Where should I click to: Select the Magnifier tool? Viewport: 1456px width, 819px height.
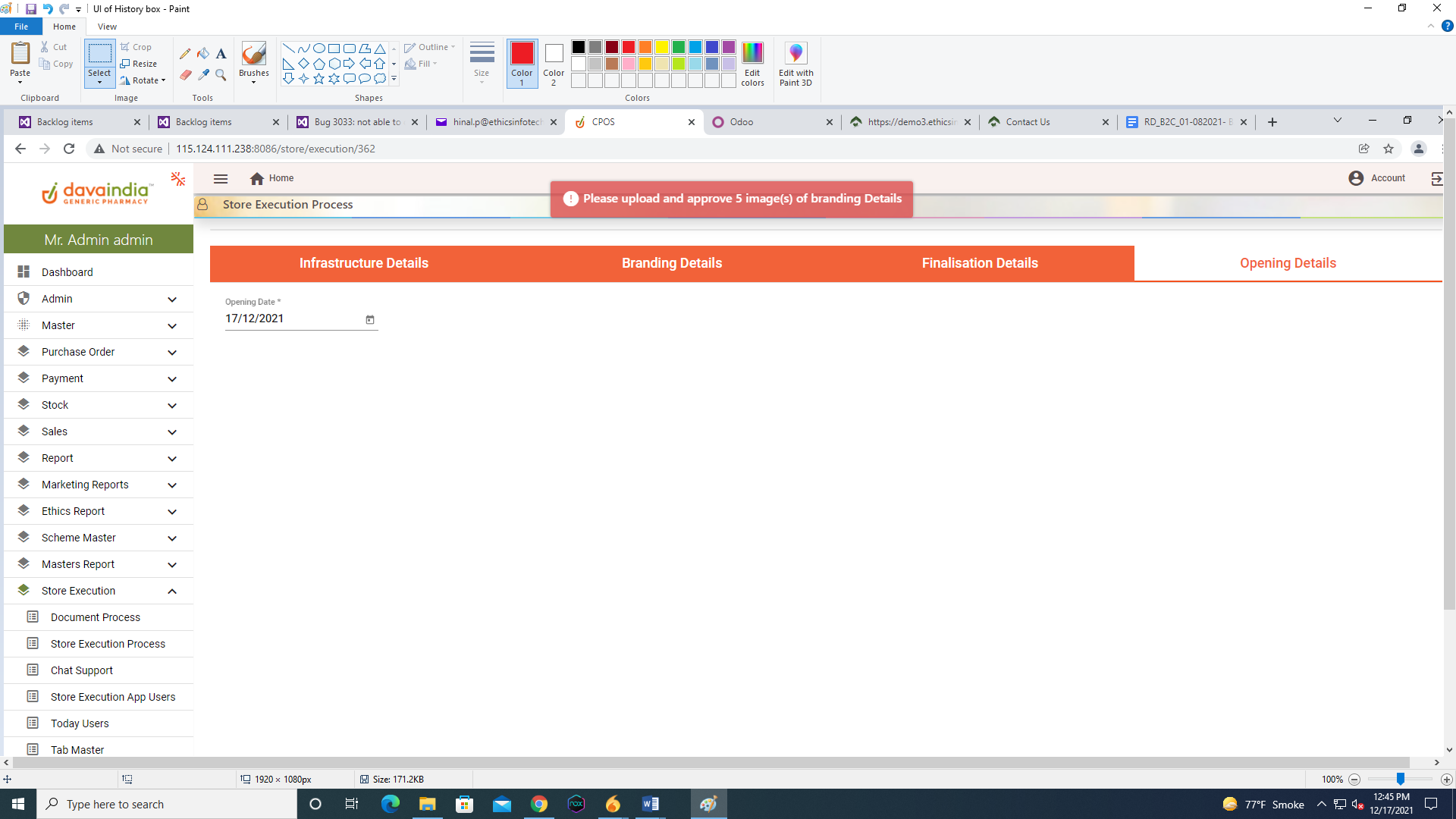click(x=221, y=74)
